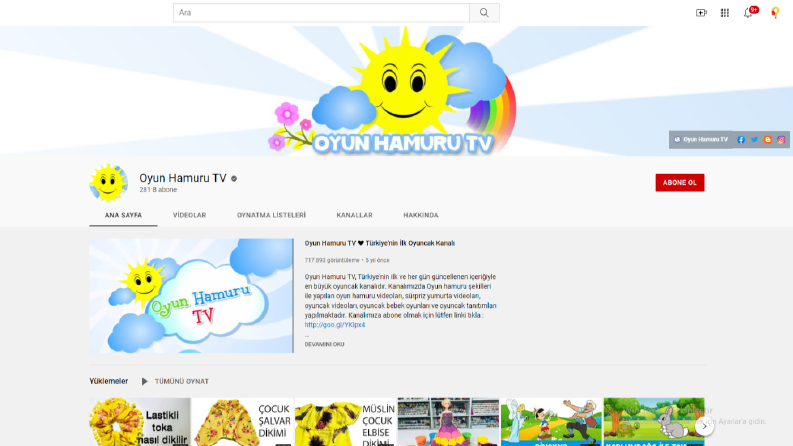Open the Pinokyo cartoon video thumbnail

(x=551, y=422)
